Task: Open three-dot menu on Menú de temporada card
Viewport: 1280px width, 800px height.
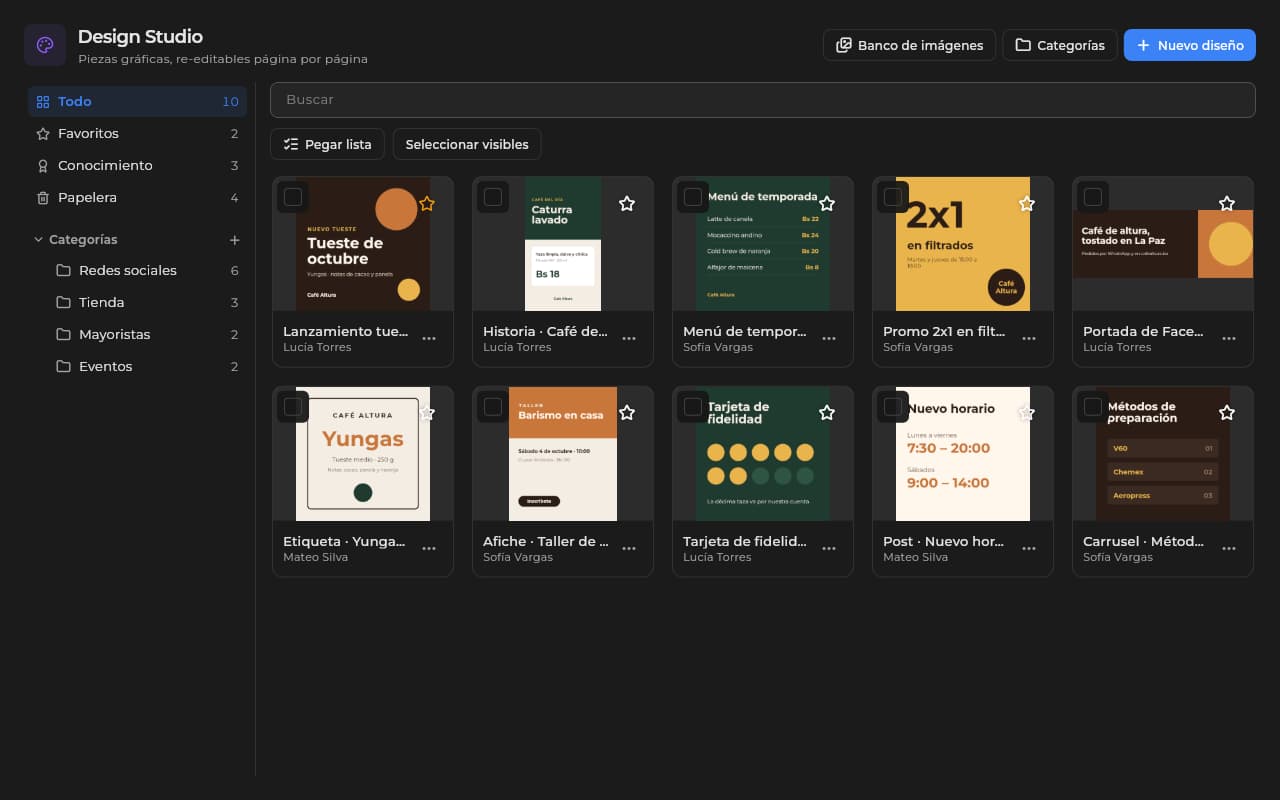Action: click(x=829, y=339)
